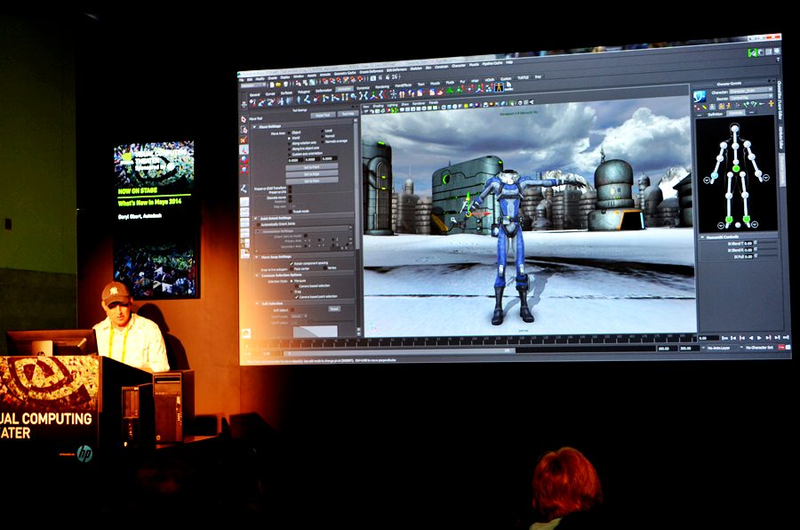Switch to Single Perspective layout icon
800x530 pixels.
point(244,201)
